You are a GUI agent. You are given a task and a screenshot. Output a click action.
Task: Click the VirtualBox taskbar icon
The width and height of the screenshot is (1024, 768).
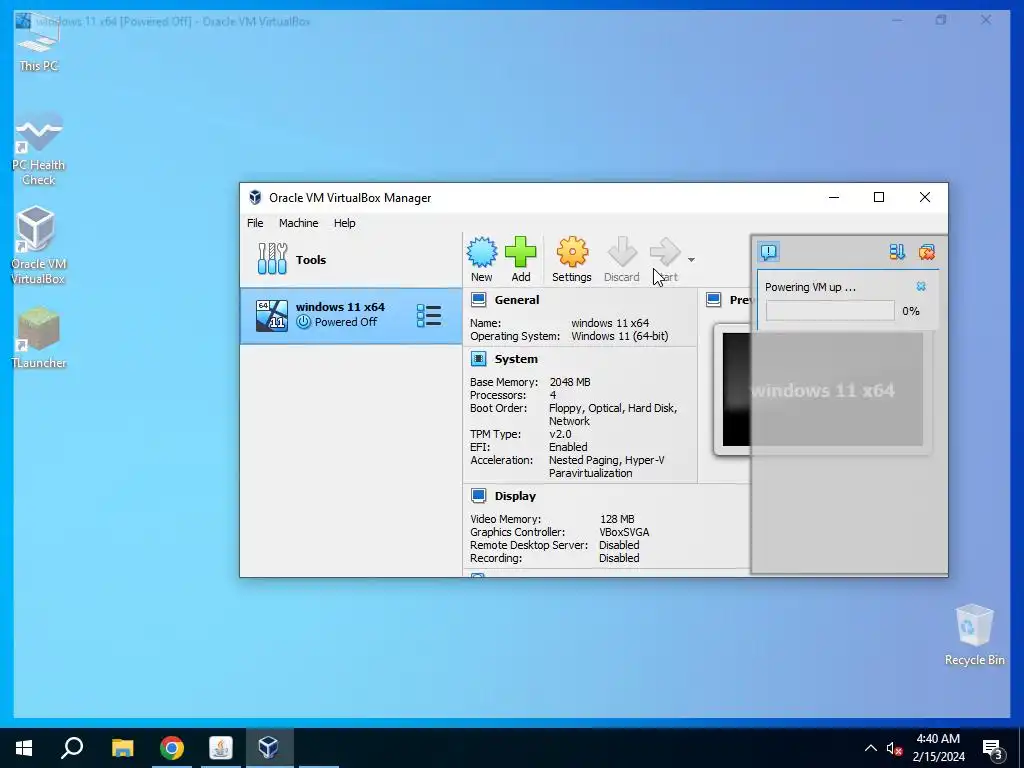(269, 748)
